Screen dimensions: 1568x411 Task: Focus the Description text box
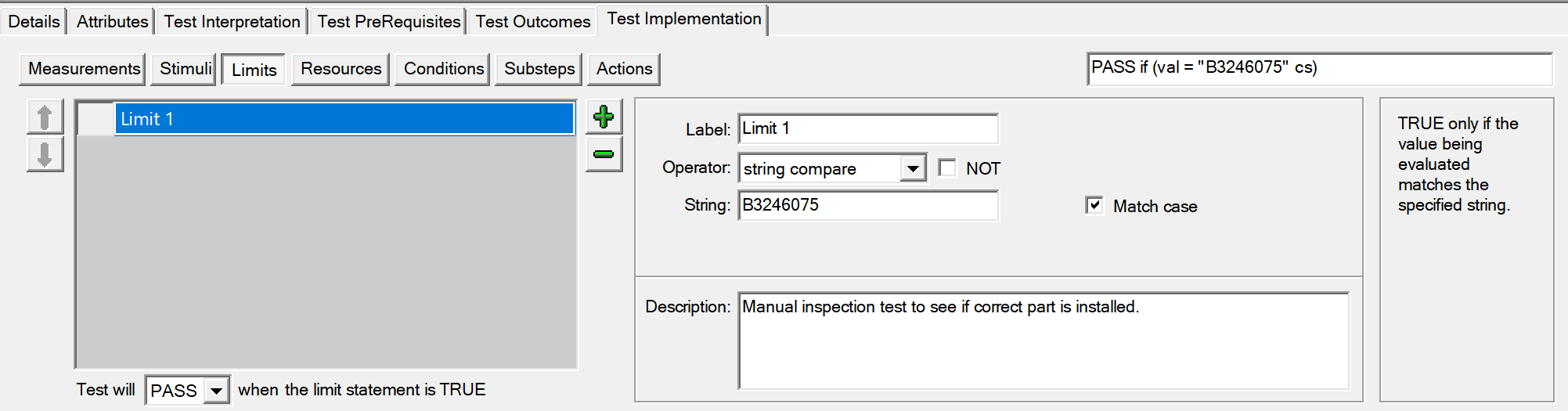point(1044,341)
